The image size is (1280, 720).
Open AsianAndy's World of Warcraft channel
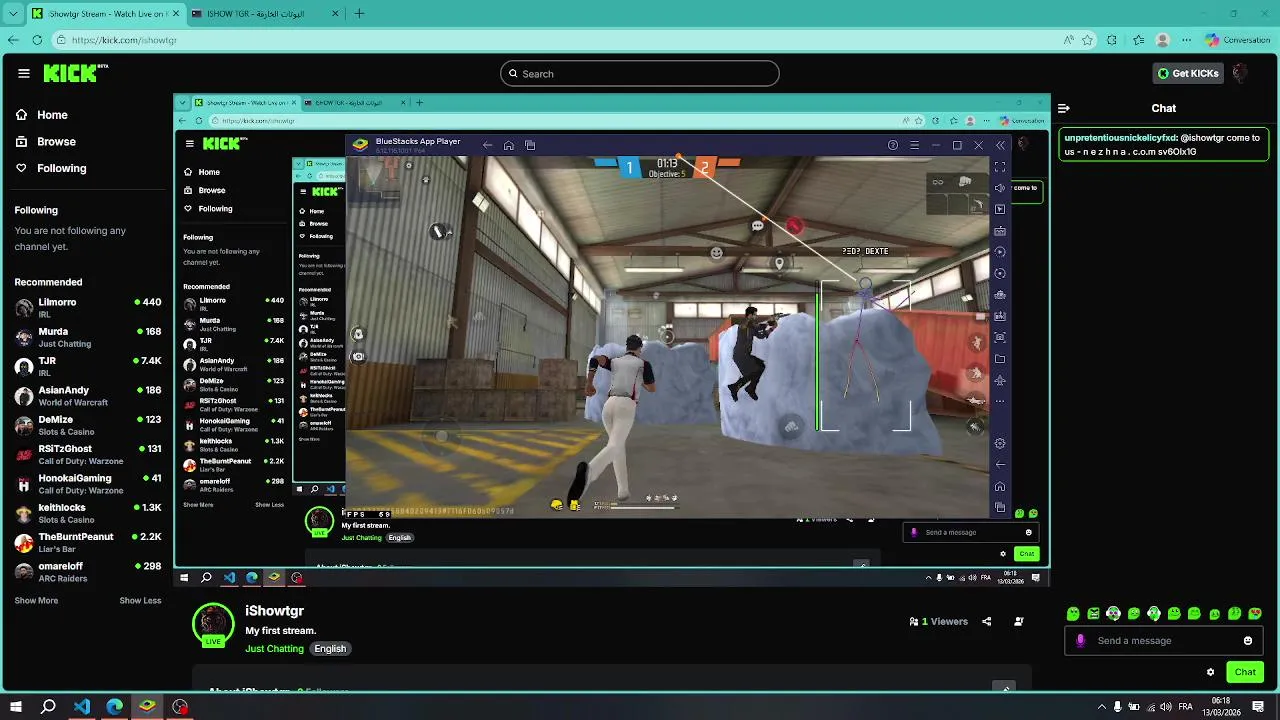tap(88, 395)
